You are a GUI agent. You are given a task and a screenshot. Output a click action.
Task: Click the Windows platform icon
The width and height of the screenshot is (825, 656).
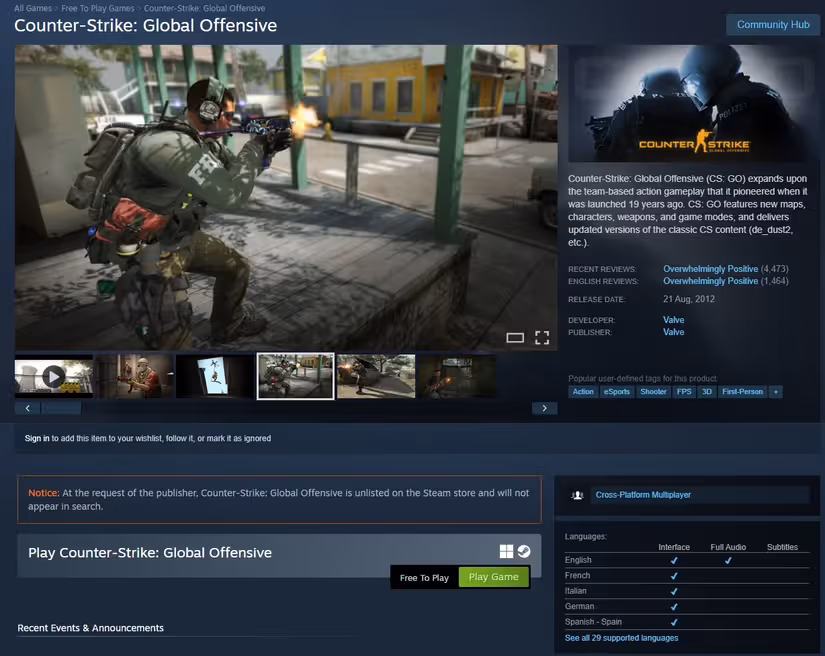[506, 551]
